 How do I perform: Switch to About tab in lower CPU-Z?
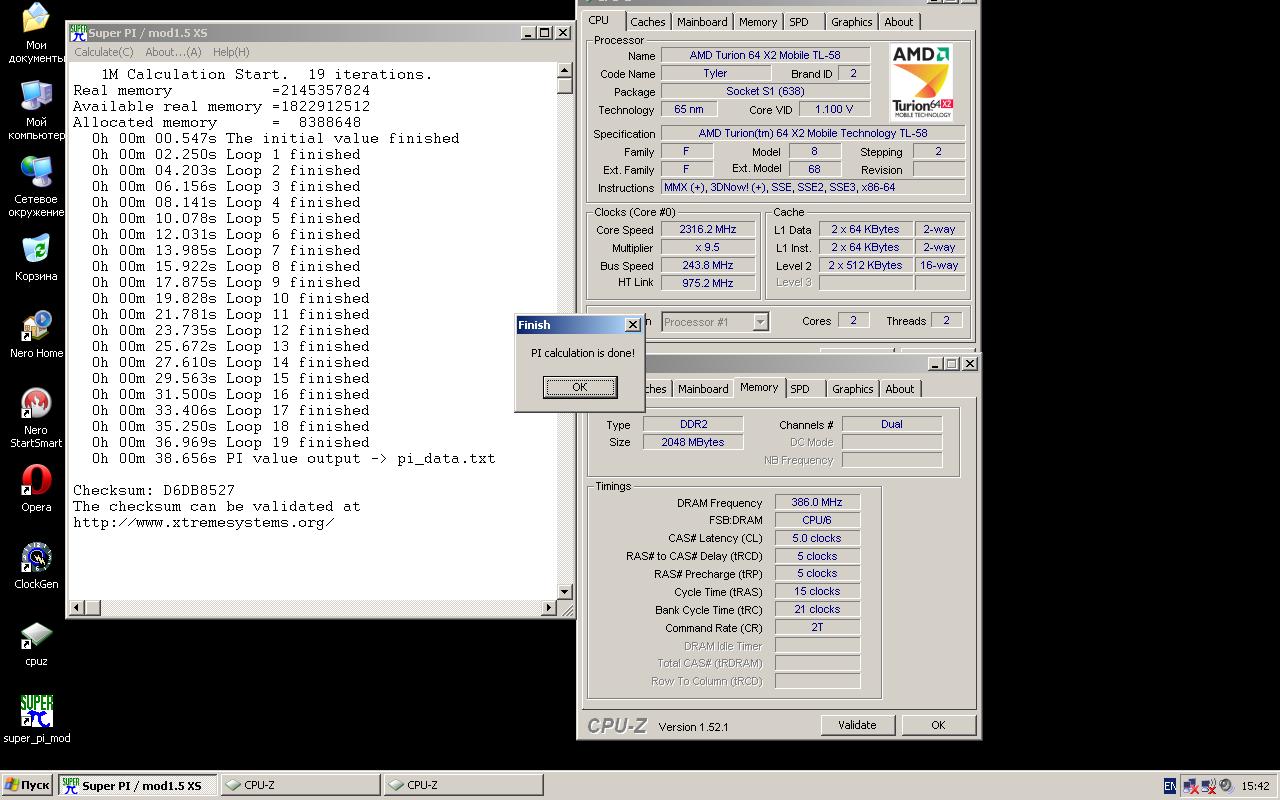[899, 389]
